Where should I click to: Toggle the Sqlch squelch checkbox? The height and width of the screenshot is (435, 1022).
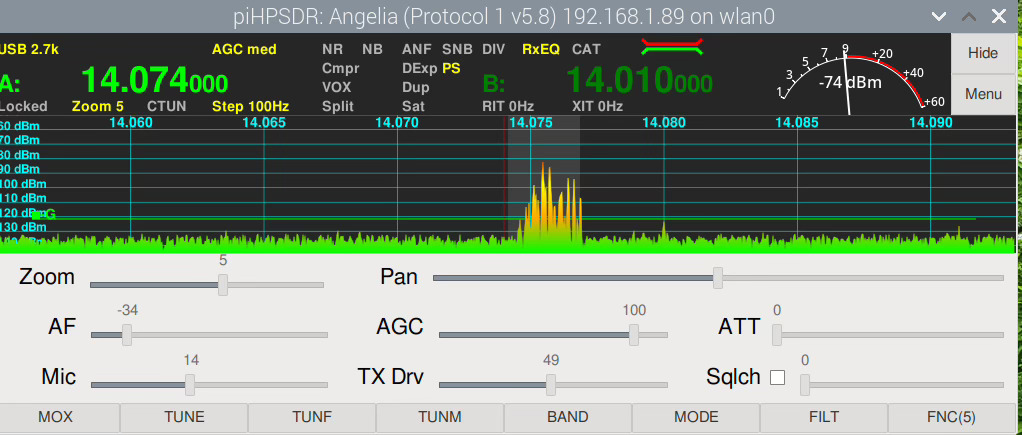[x=776, y=378]
